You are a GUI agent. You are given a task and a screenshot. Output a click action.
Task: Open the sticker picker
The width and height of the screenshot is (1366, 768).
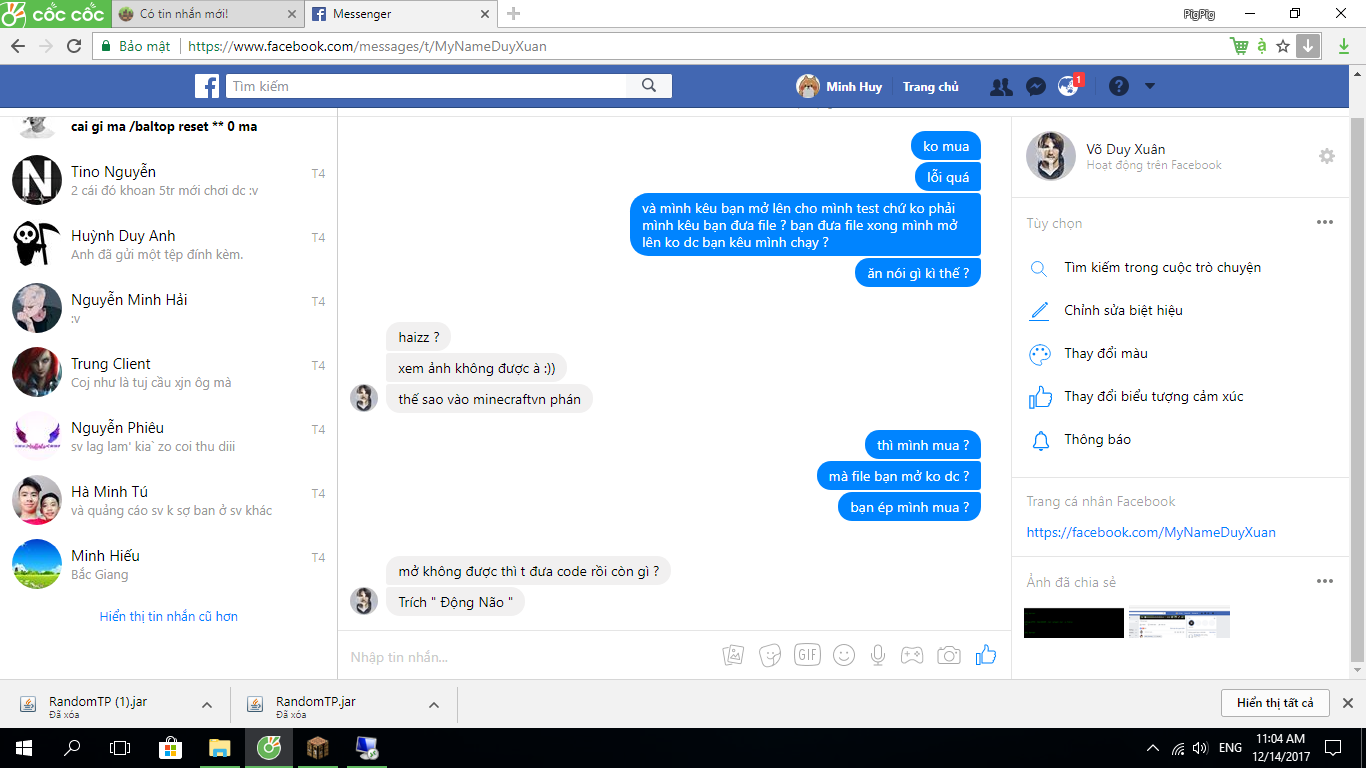tap(770, 655)
